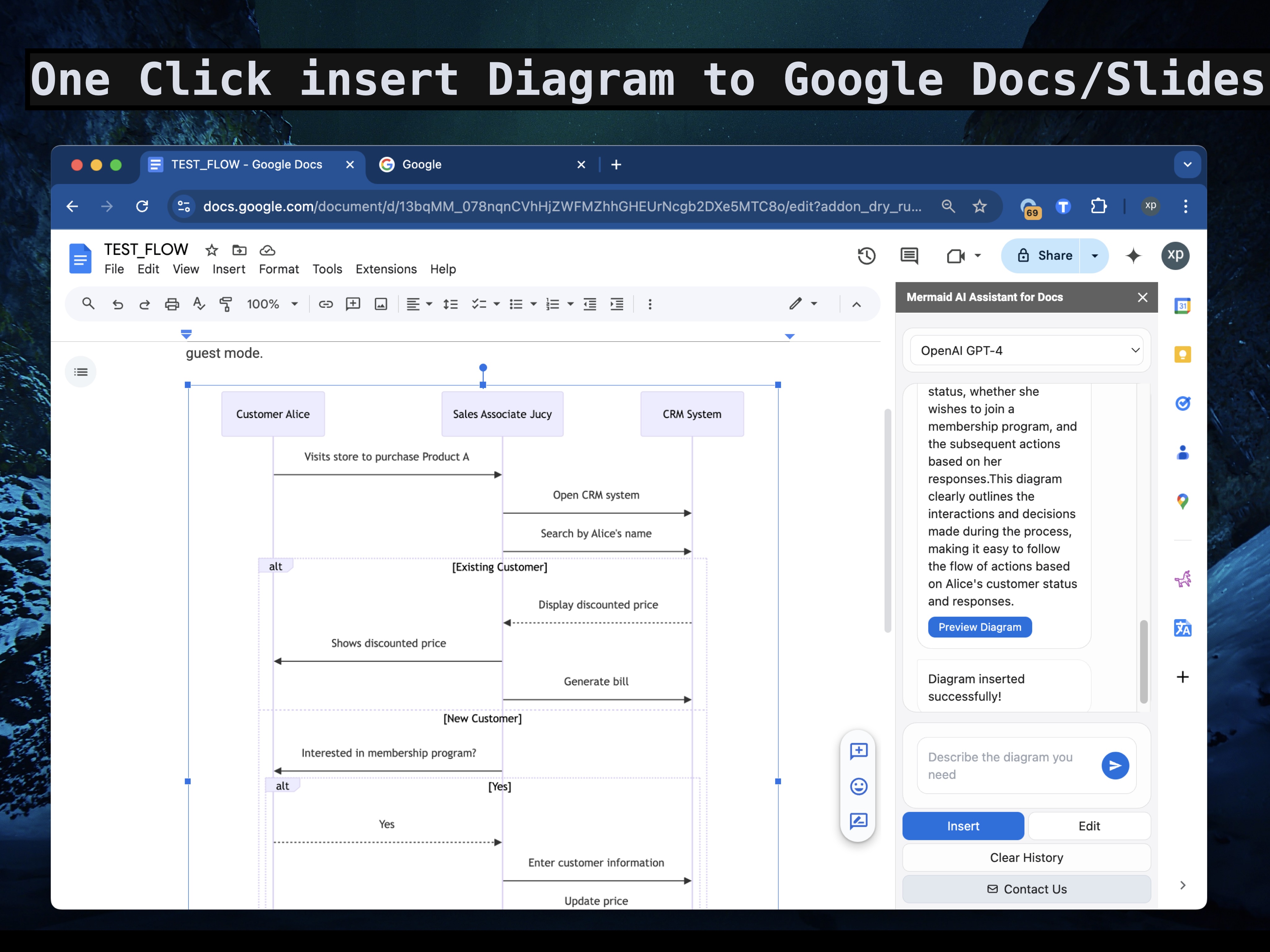The width and height of the screenshot is (1270, 952).
Task: Print the TEST_FLOW document
Action: click(172, 304)
